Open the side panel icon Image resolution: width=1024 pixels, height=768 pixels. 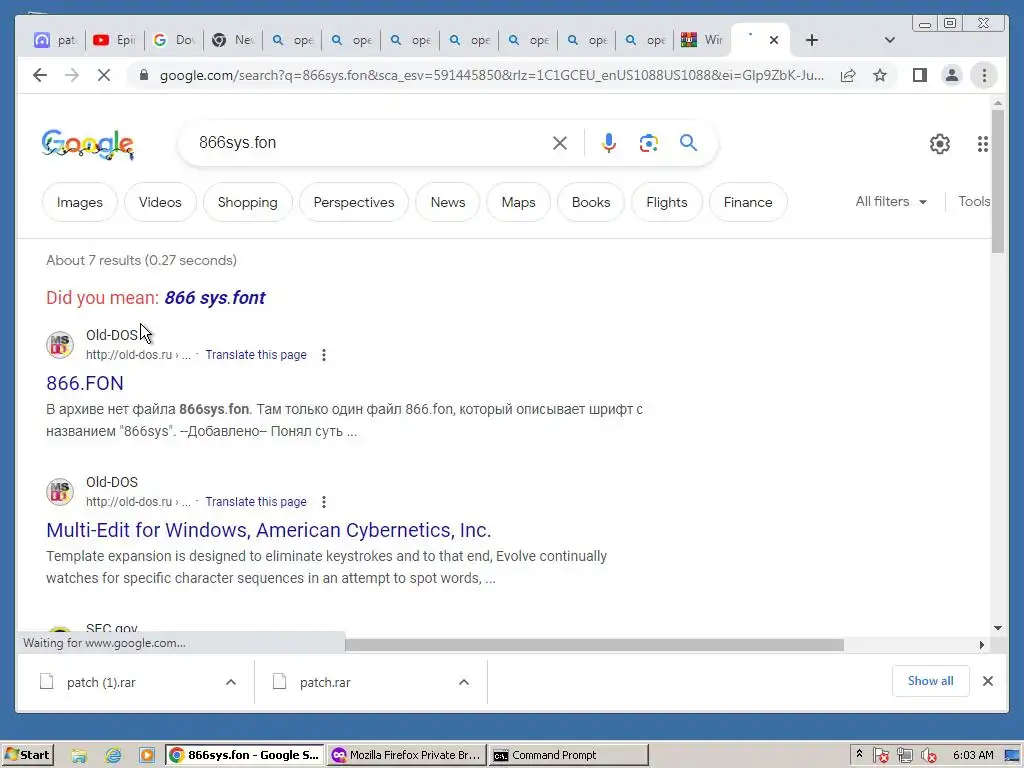point(920,75)
